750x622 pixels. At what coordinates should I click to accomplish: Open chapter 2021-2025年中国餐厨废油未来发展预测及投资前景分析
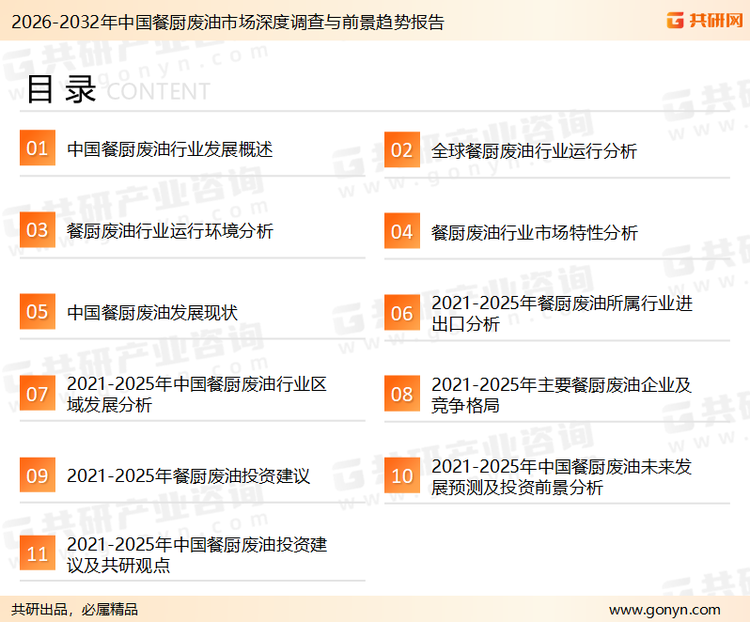(x=562, y=477)
